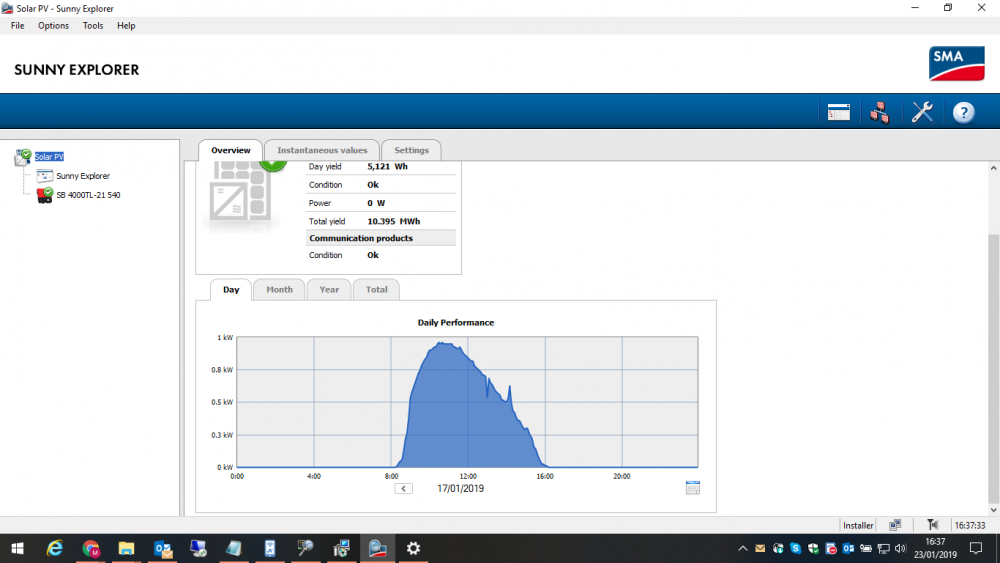Image resolution: width=1000 pixels, height=563 pixels.
Task: Click the Sunny Explorer device icon in tree
Action: 44,175
